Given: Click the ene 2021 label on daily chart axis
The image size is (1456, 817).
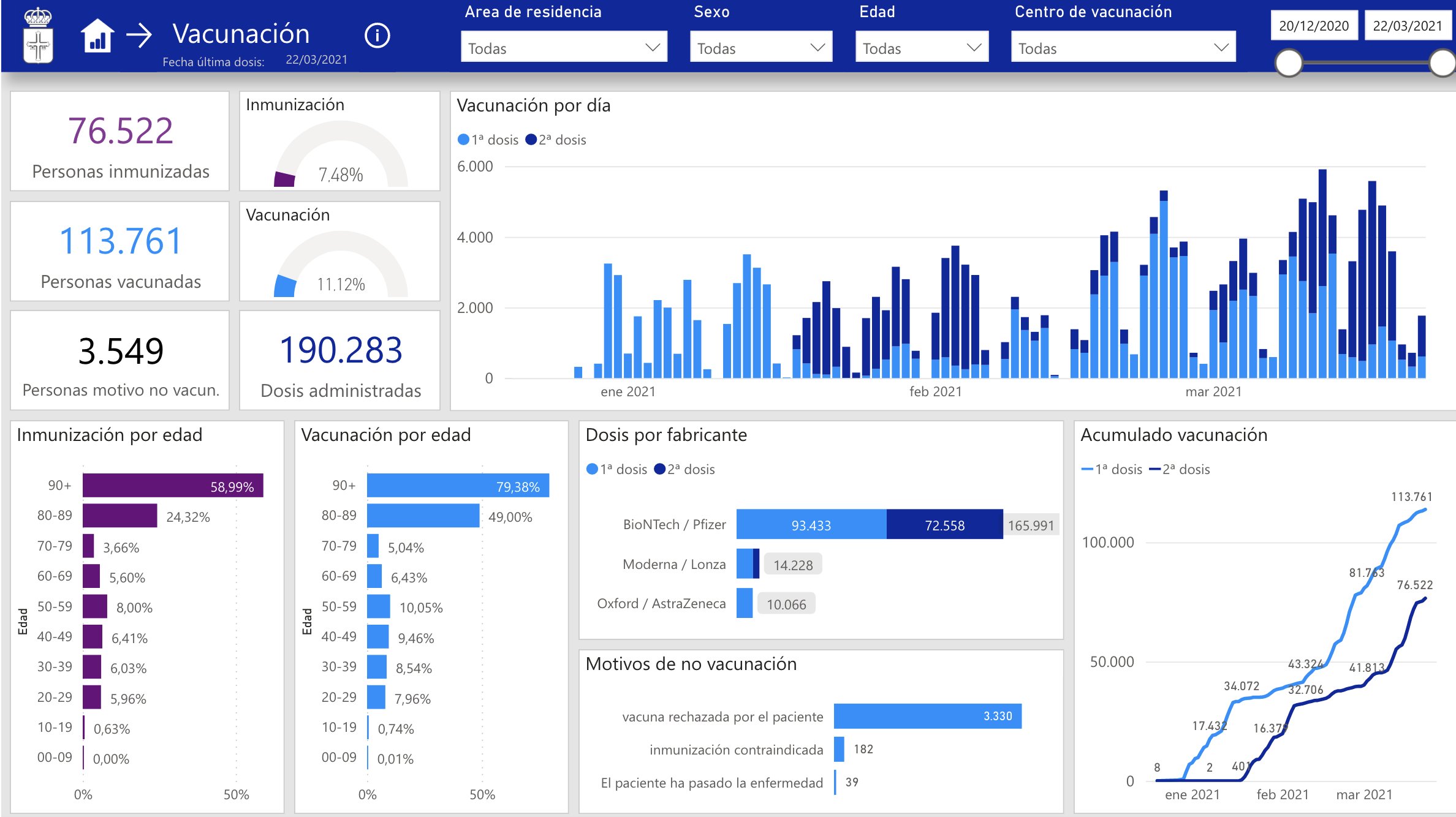Looking at the screenshot, I should point(628,391).
